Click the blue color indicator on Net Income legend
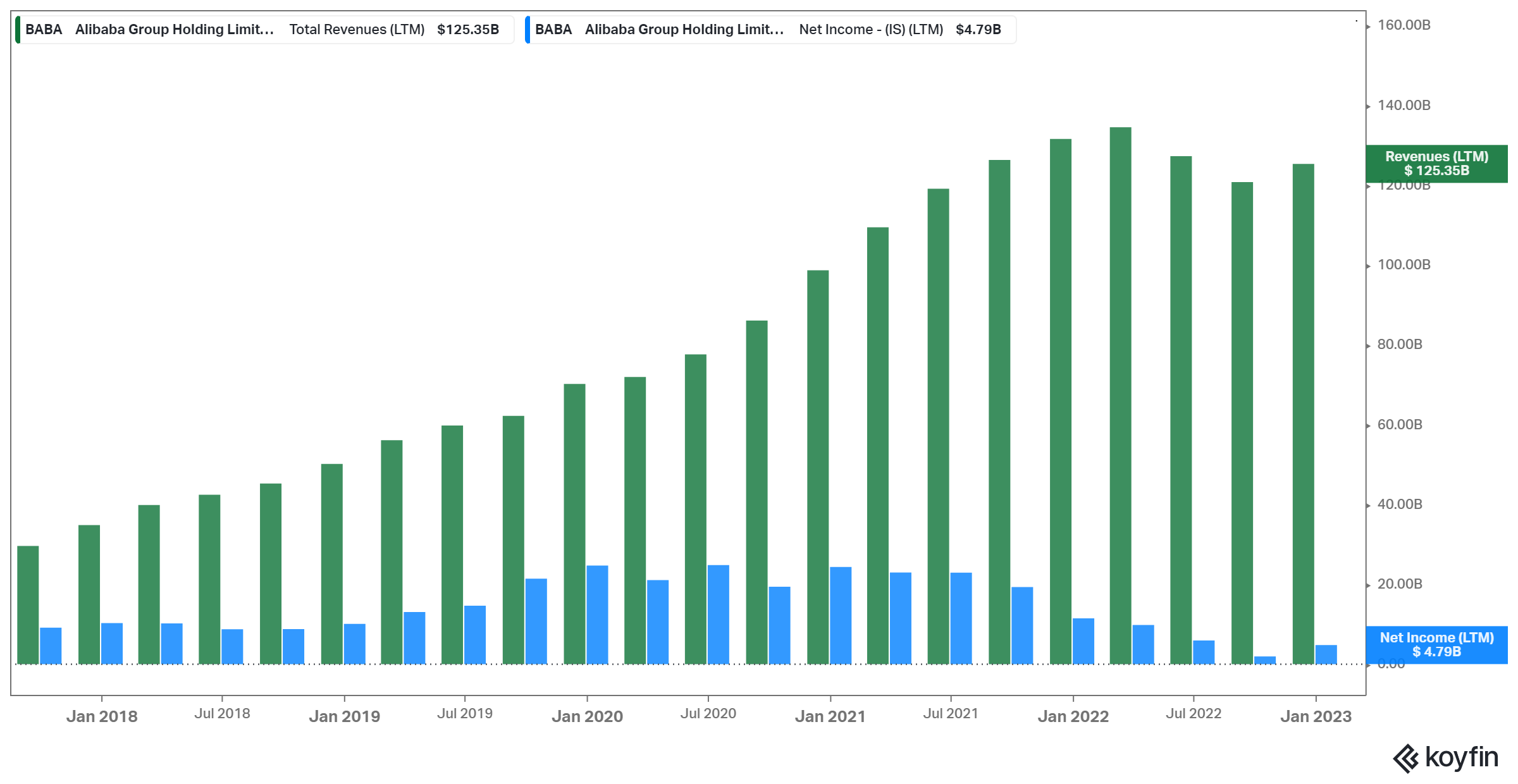 (529, 28)
